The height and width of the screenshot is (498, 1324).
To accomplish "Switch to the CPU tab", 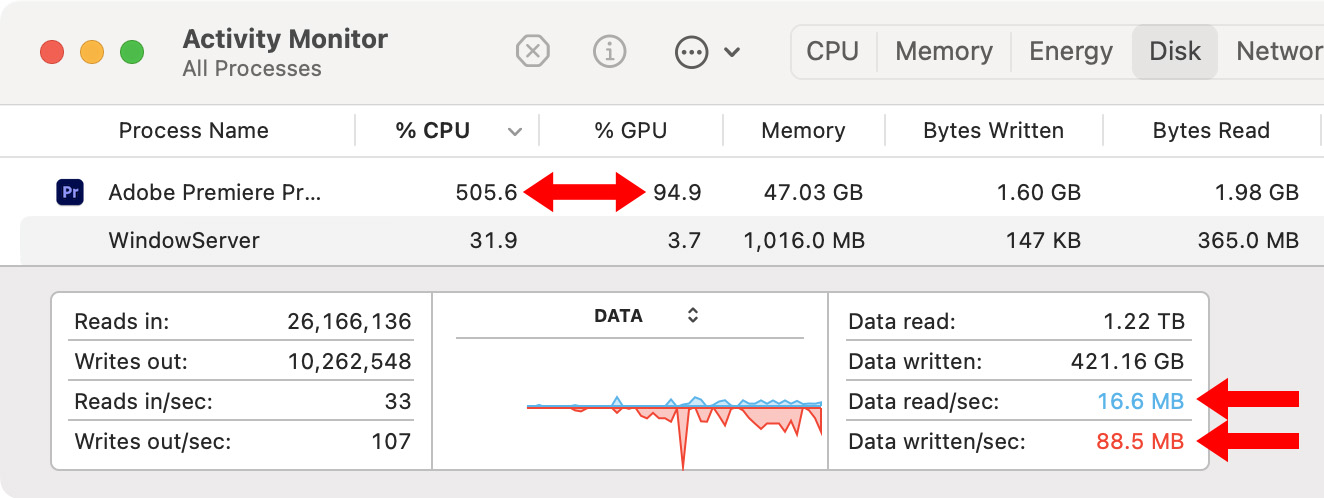I will point(833,51).
